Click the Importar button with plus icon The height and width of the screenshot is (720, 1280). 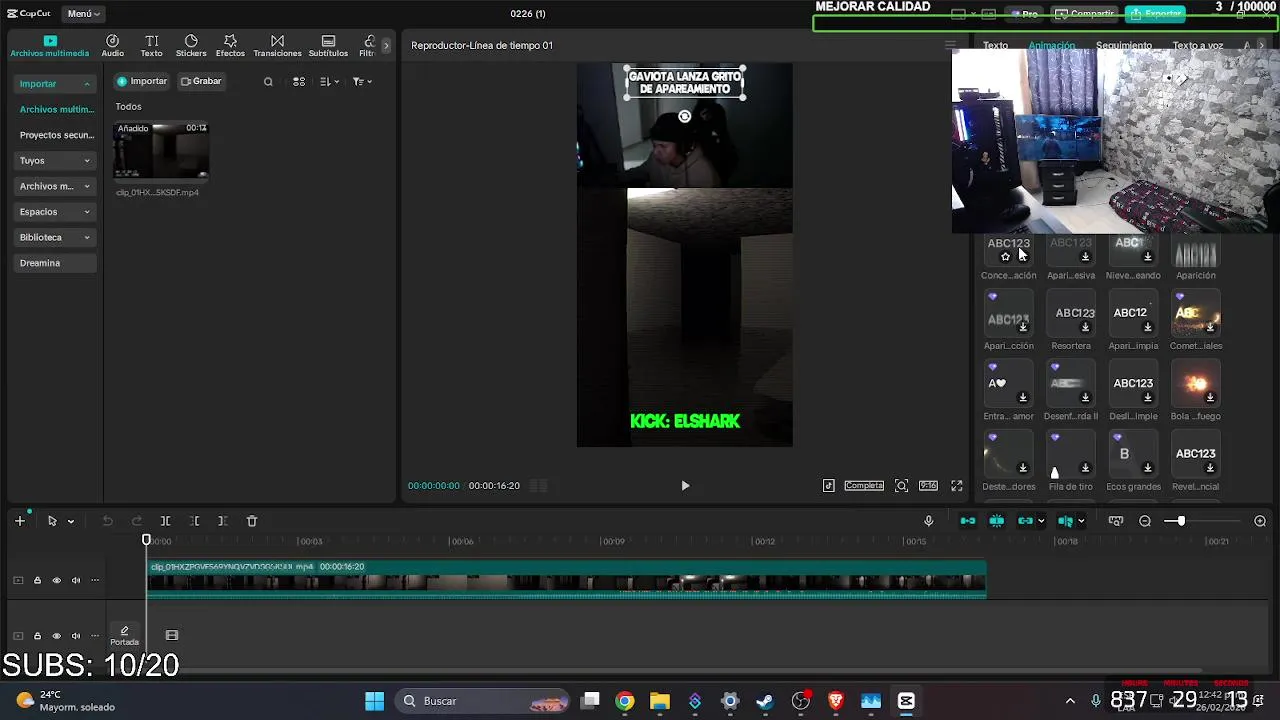coord(142,81)
